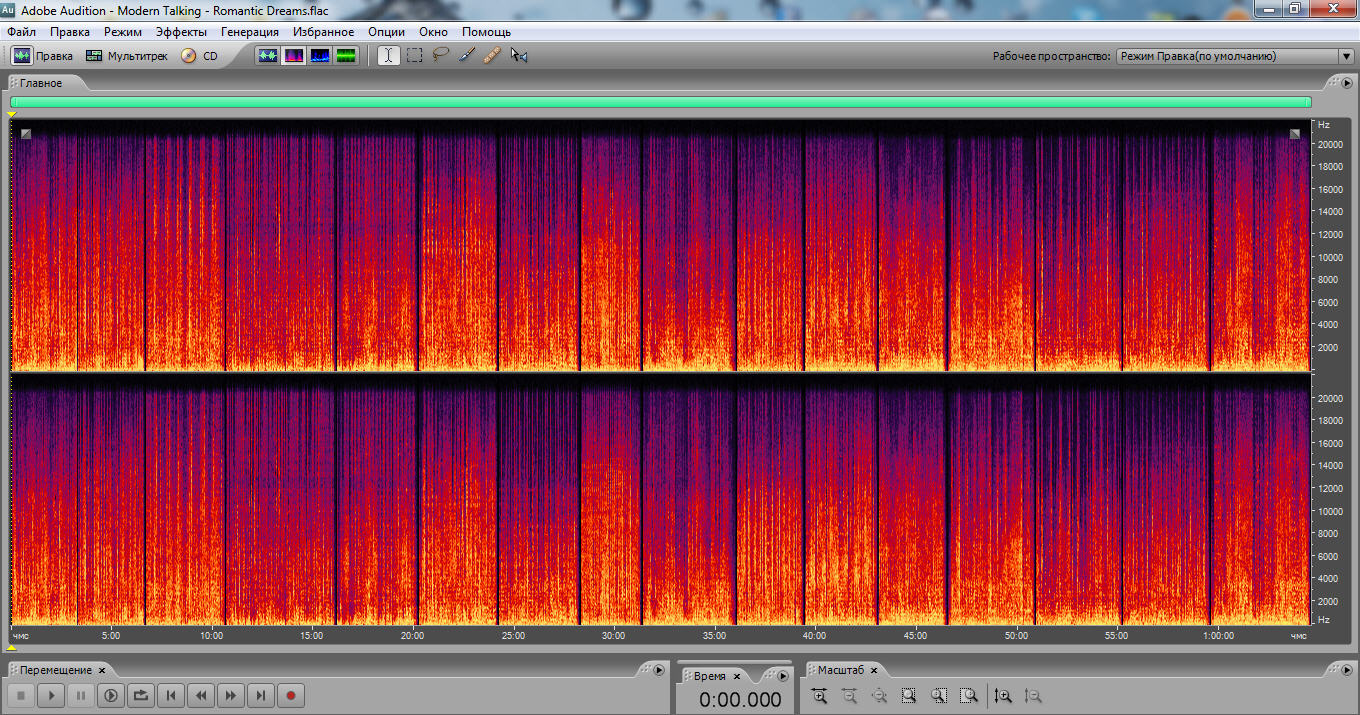This screenshot has width=1360, height=715.
Task: Open the Масштаб panel options menu
Action: 1346,670
